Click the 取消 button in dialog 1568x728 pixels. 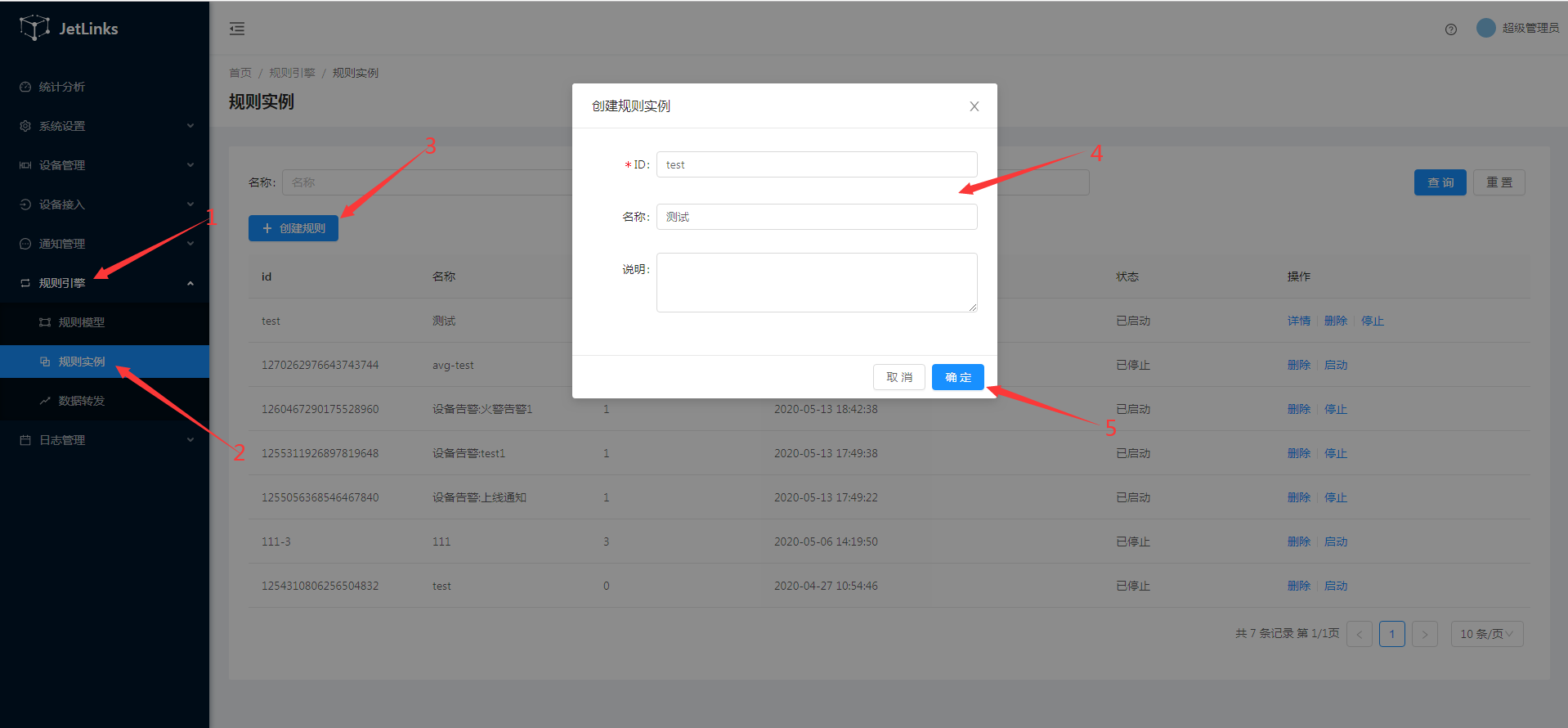[x=898, y=377]
